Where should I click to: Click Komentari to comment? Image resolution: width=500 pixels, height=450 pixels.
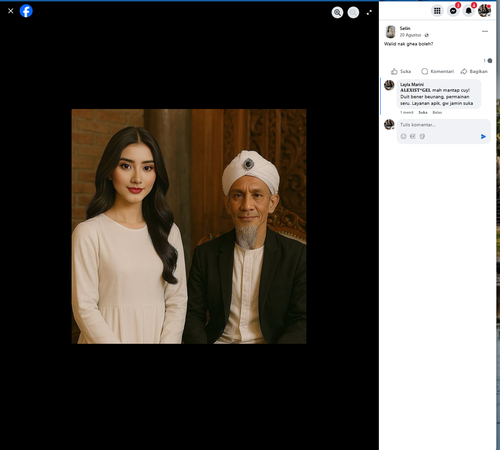(x=438, y=71)
